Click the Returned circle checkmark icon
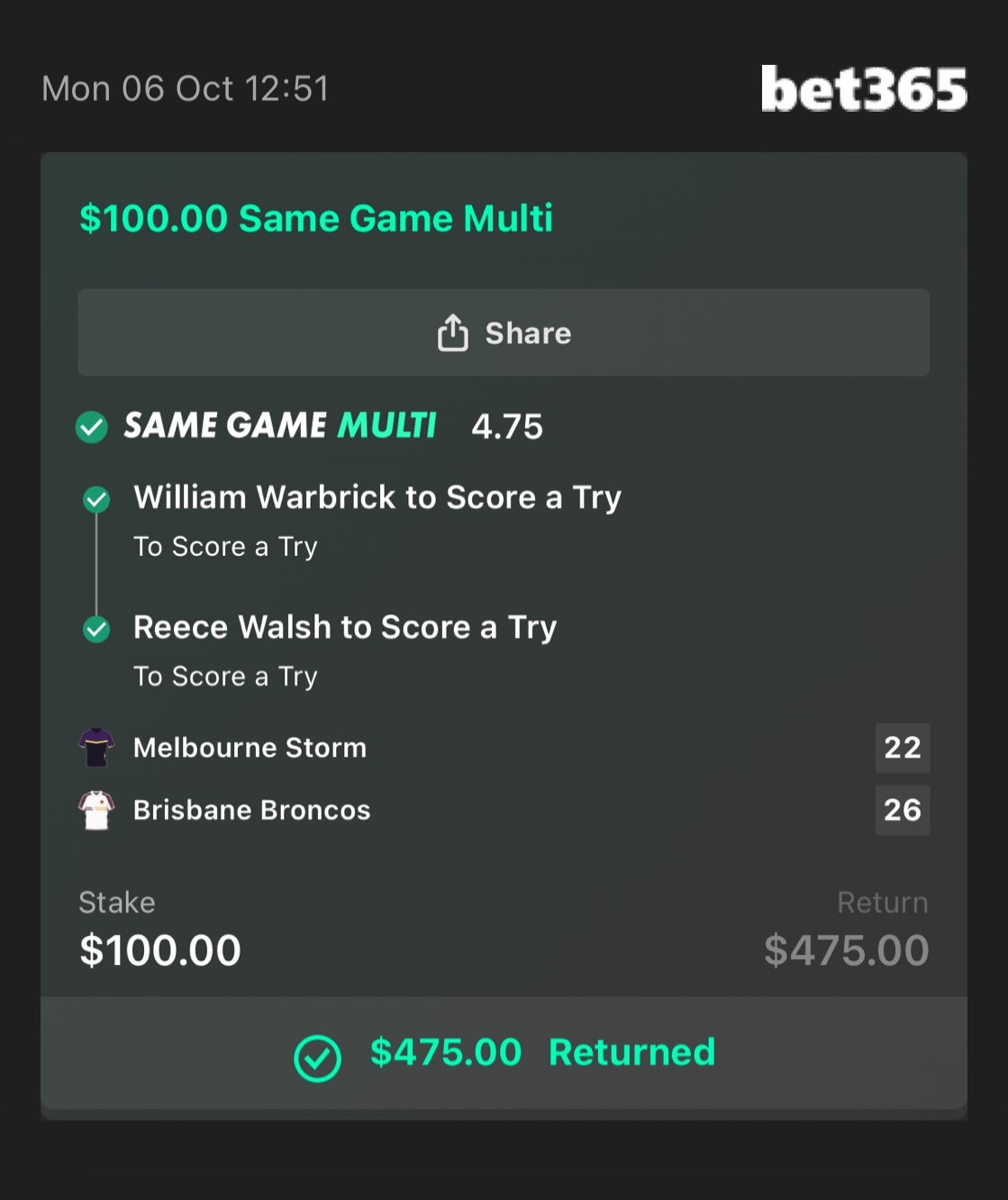The height and width of the screenshot is (1200, 1008). tap(317, 1058)
